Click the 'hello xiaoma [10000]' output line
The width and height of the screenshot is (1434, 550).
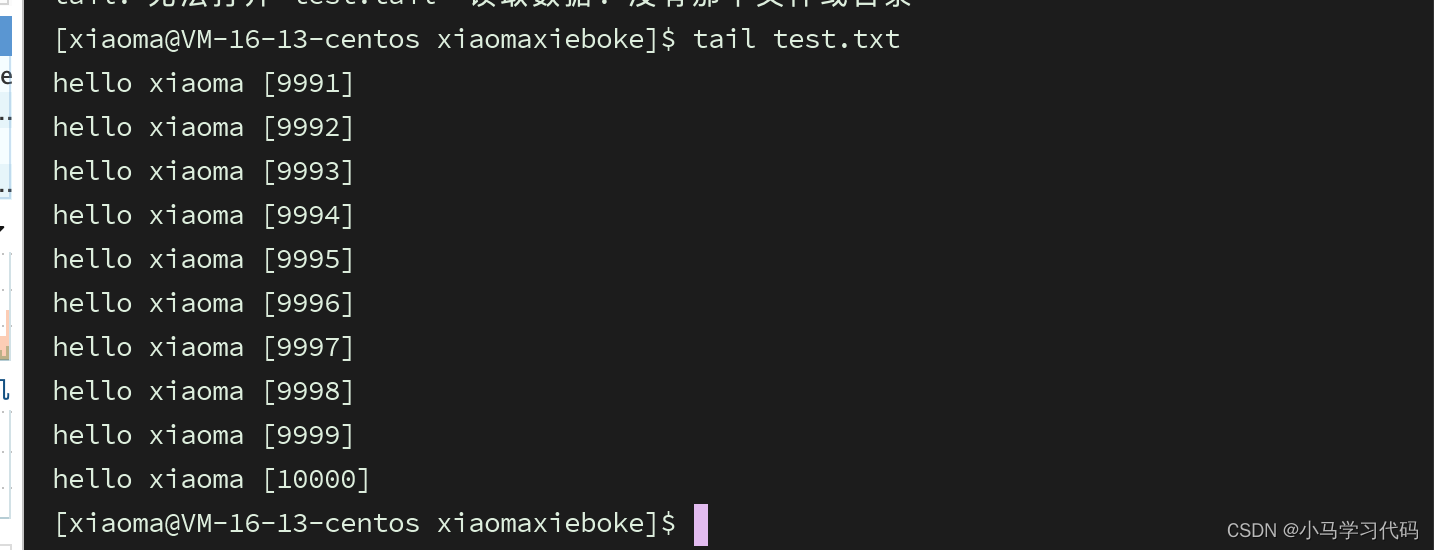pyautogui.click(x=211, y=480)
